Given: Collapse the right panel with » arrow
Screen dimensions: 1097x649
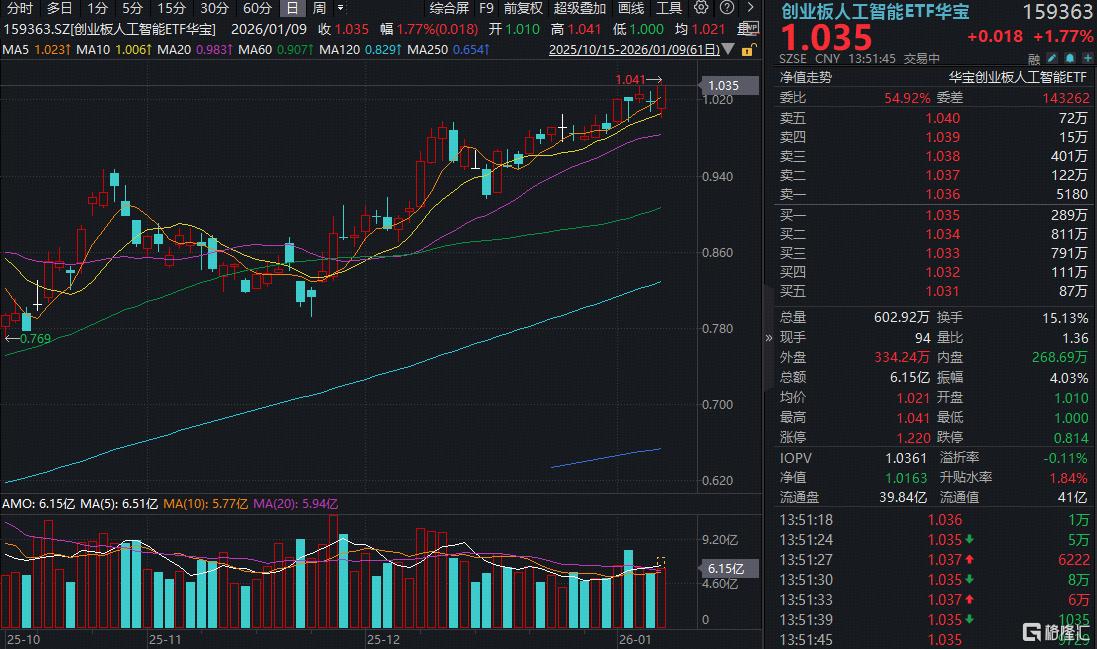Looking at the screenshot, I should tap(769, 338).
